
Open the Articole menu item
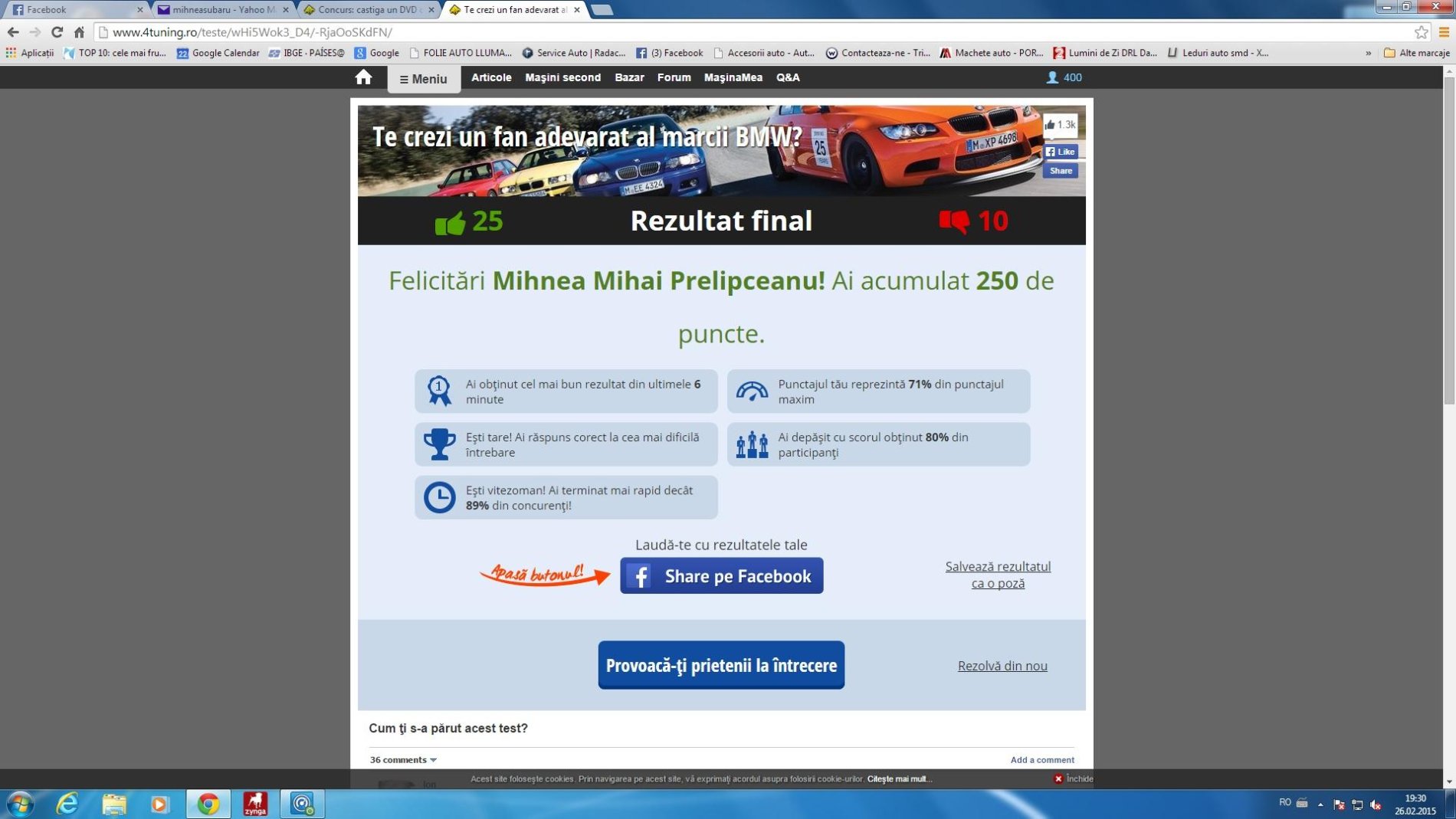[x=491, y=77]
